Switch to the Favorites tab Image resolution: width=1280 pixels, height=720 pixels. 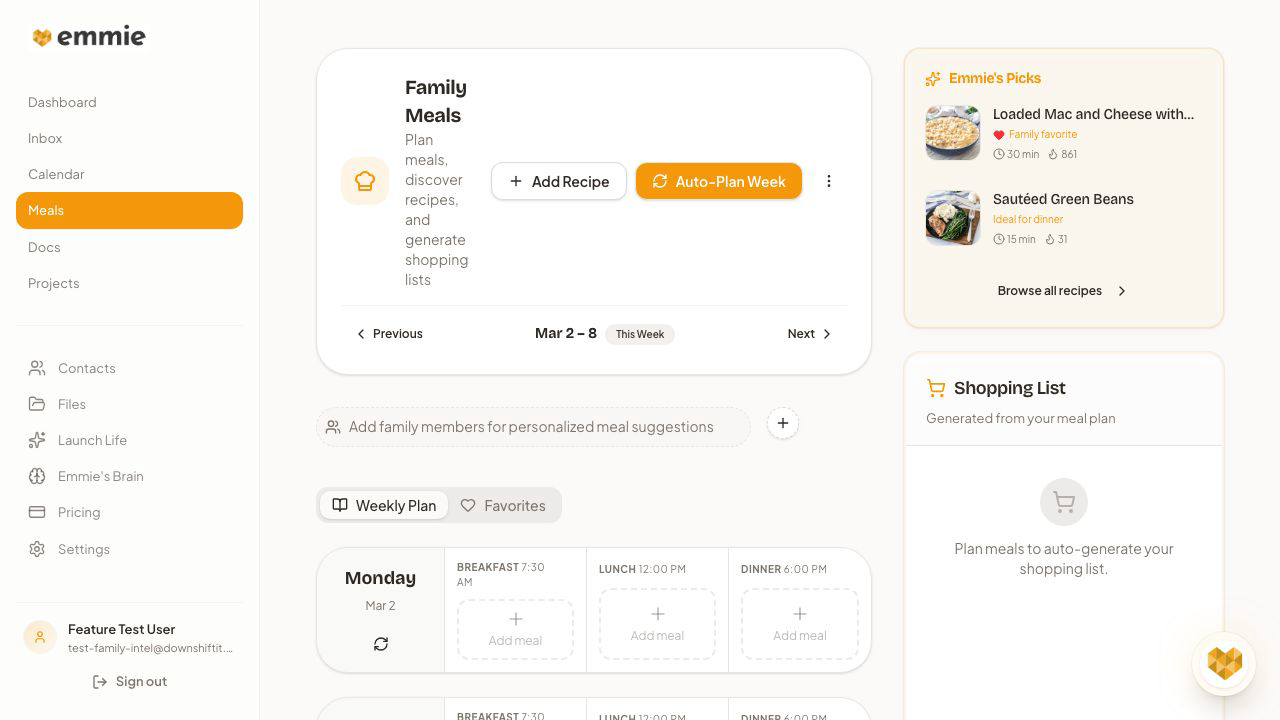tap(503, 505)
